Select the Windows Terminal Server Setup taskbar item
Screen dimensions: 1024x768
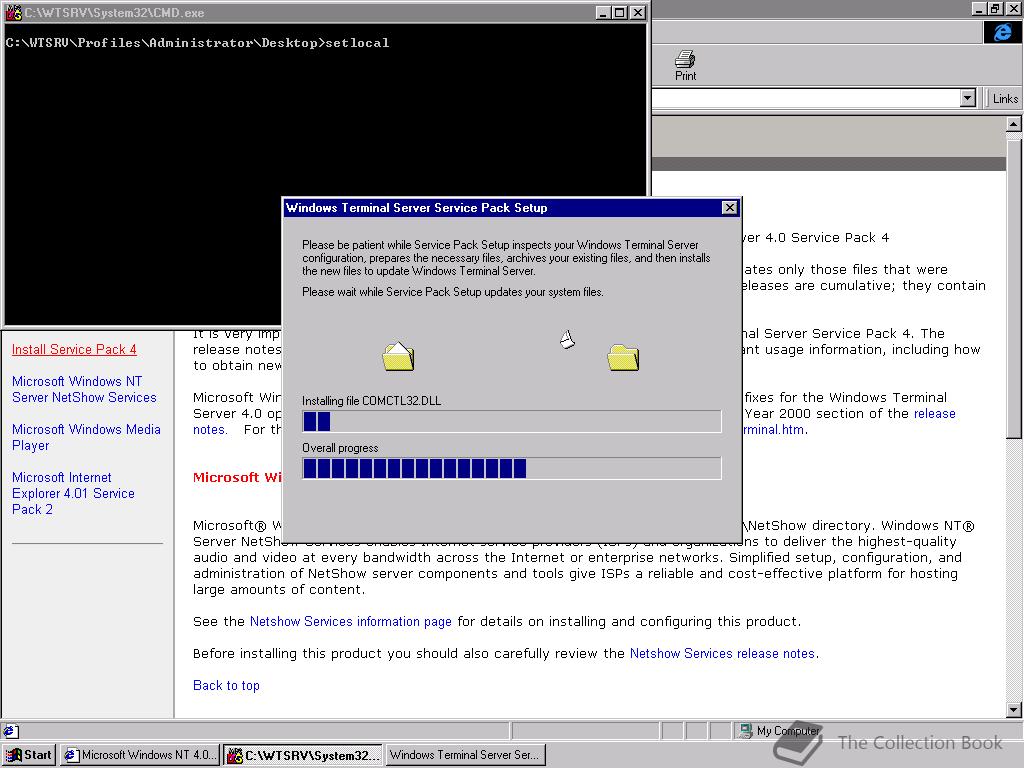point(465,754)
